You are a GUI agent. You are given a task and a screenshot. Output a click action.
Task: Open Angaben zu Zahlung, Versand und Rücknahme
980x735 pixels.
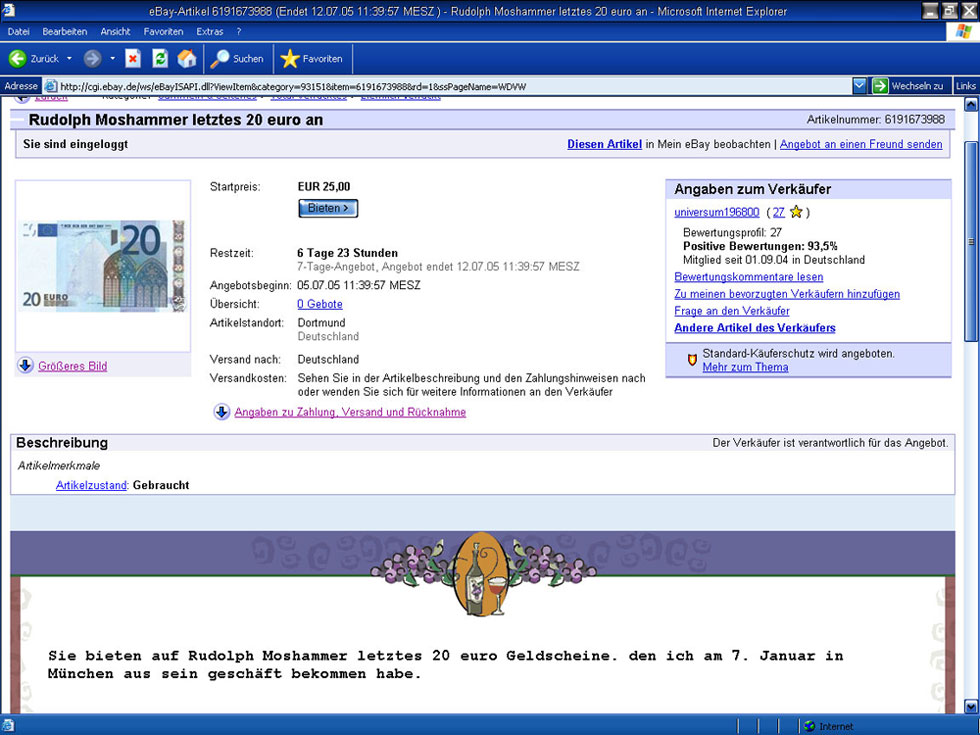pos(350,412)
